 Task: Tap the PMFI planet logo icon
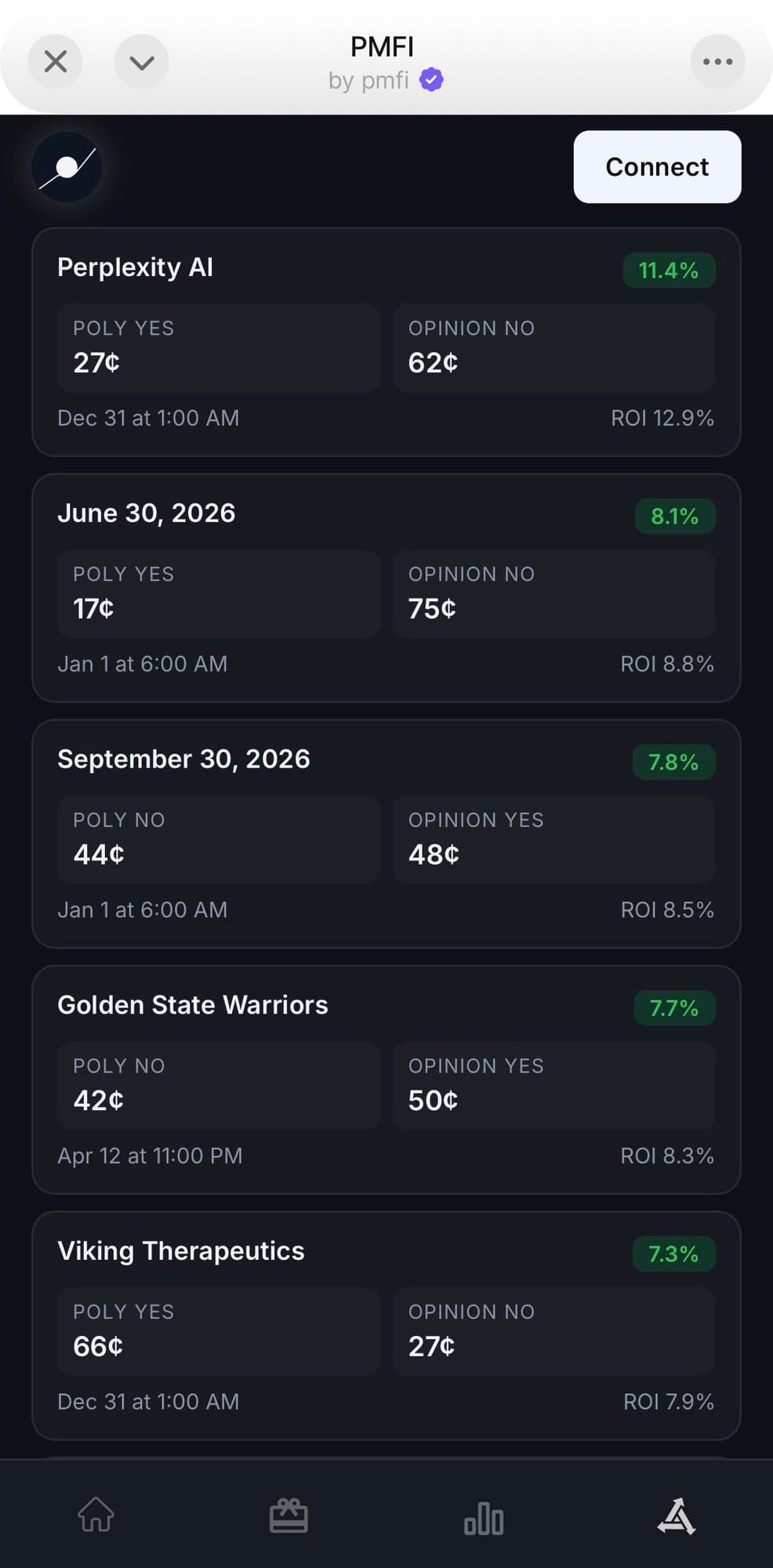[67, 167]
